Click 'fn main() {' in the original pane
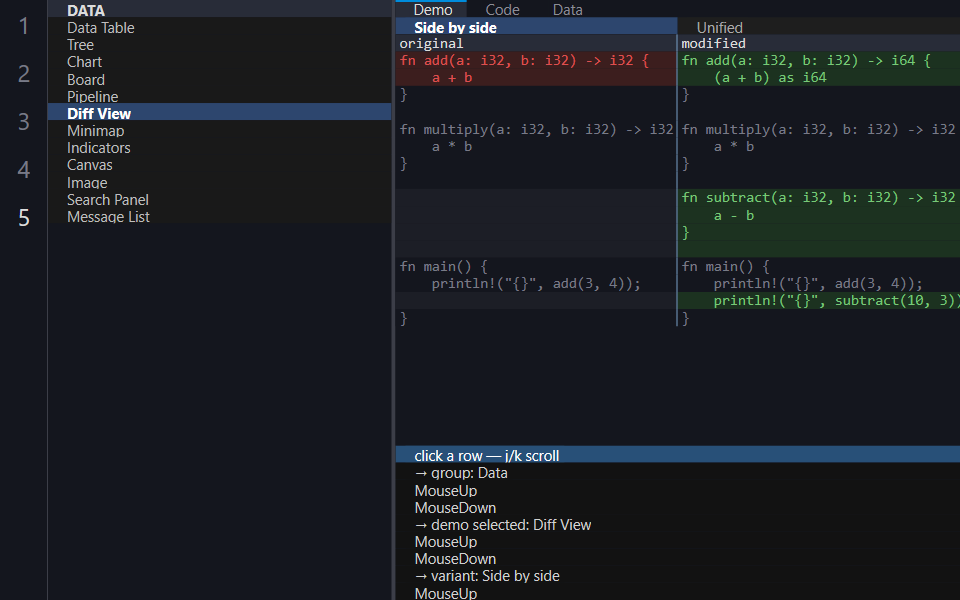 pyautogui.click(x=536, y=266)
